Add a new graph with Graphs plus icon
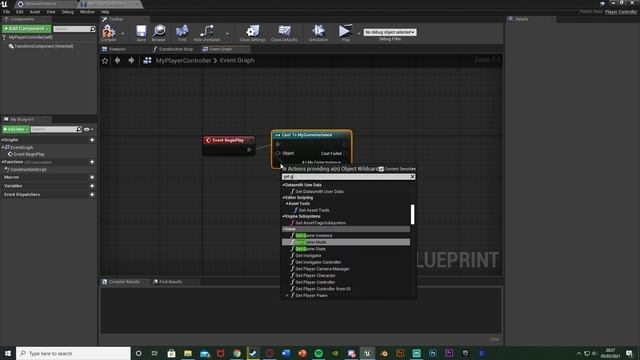Image resolution: width=640 pixels, height=360 pixels. (92, 140)
